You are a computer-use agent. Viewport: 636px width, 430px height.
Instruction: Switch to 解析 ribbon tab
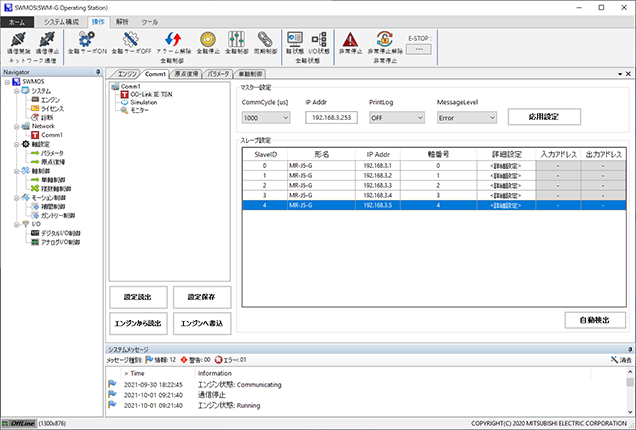coord(122,22)
